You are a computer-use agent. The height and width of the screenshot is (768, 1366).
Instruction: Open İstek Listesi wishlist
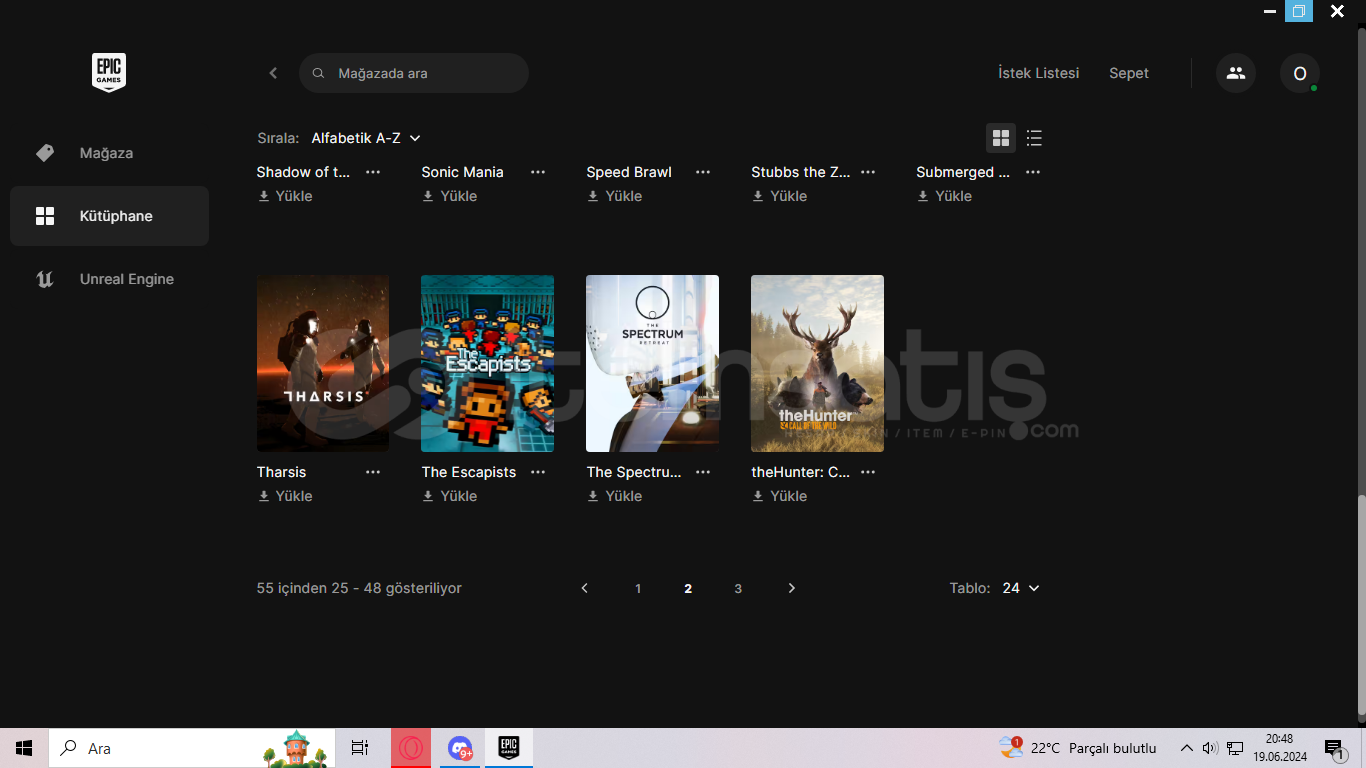click(1039, 73)
